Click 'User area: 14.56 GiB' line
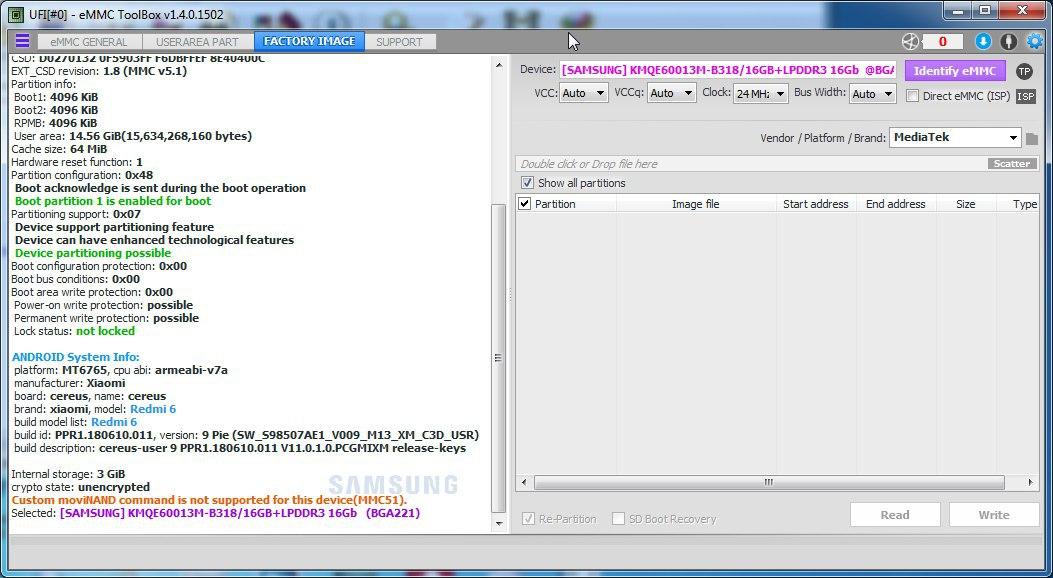 coord(133,136)
